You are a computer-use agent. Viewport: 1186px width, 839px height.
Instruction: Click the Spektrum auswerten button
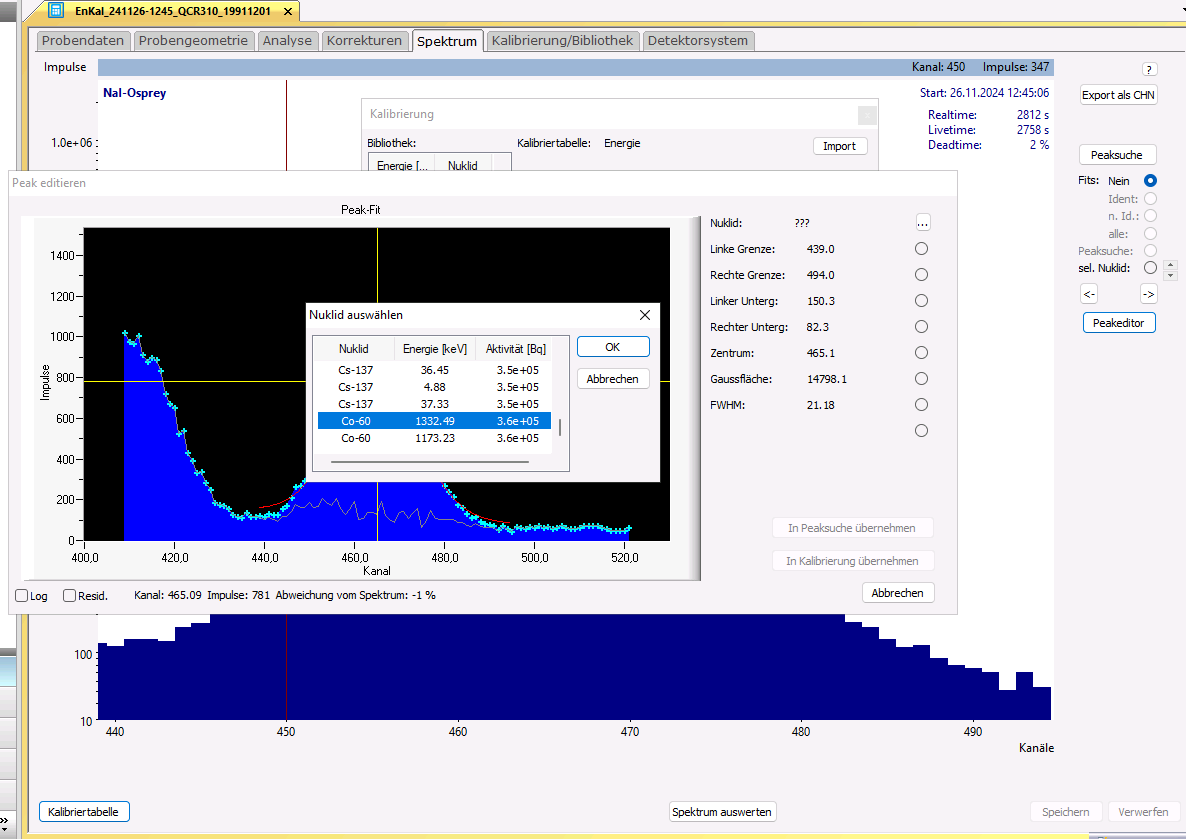click(722, 812)
